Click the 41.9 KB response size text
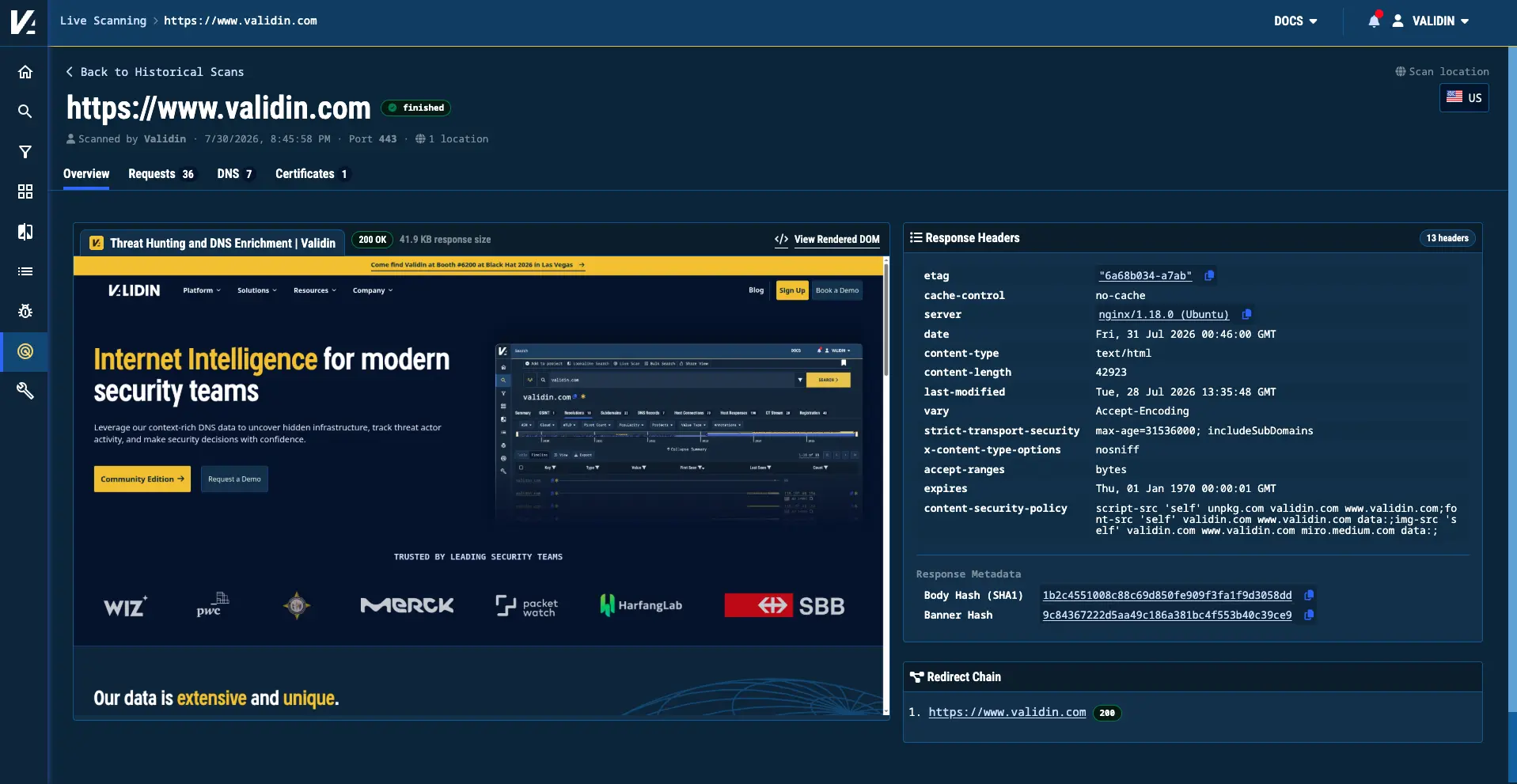 [445, 240]
